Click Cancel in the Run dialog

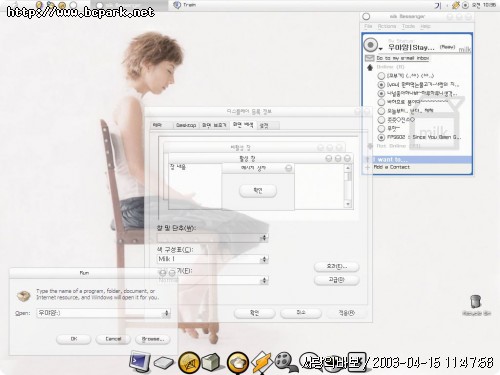[113, 339]
